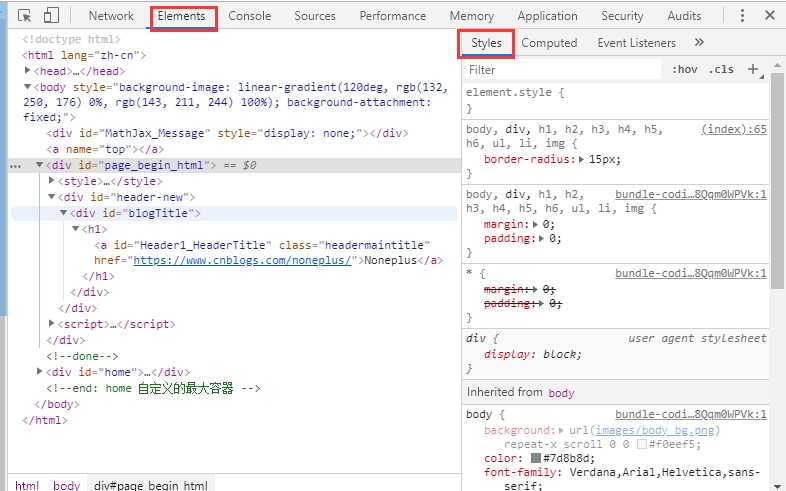Collapse the page_begin_html div node
Image resolution: width=786 pixels, height=491 pixels.
(40, 165)
